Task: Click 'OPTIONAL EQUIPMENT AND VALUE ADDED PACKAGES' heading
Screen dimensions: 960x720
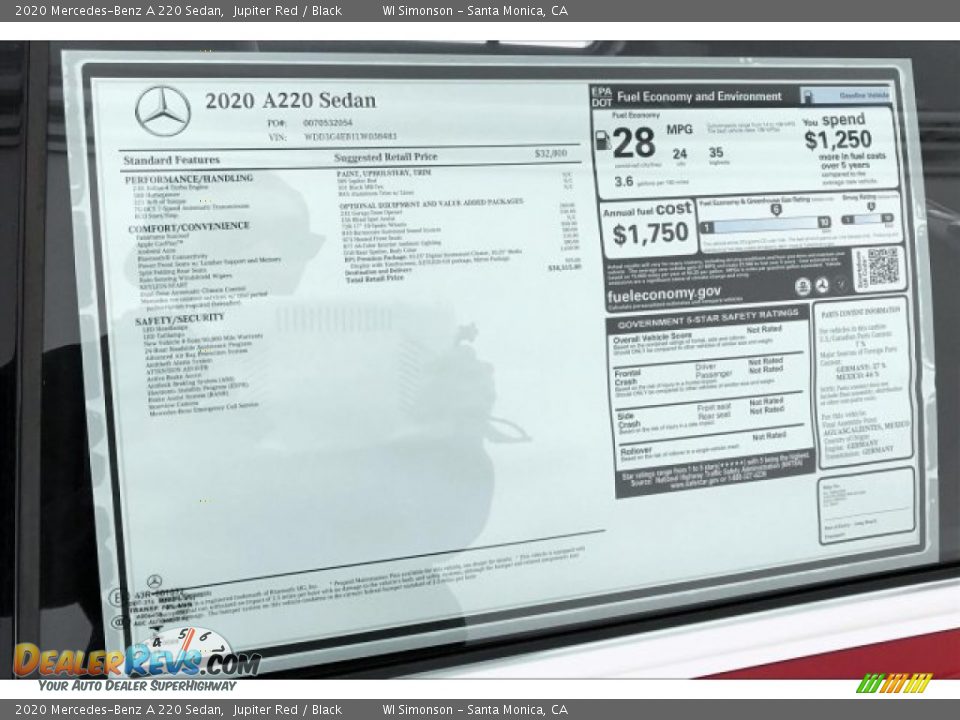Action: 431,203
